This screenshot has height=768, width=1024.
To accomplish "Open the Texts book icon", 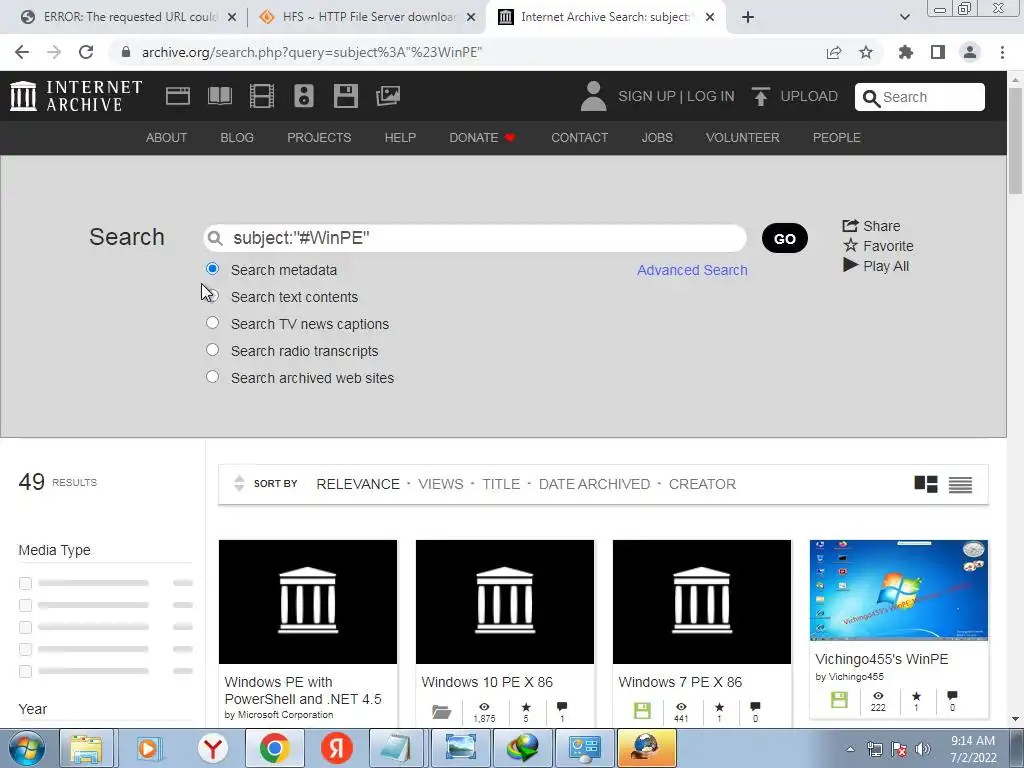I will (x=219, y=96).
